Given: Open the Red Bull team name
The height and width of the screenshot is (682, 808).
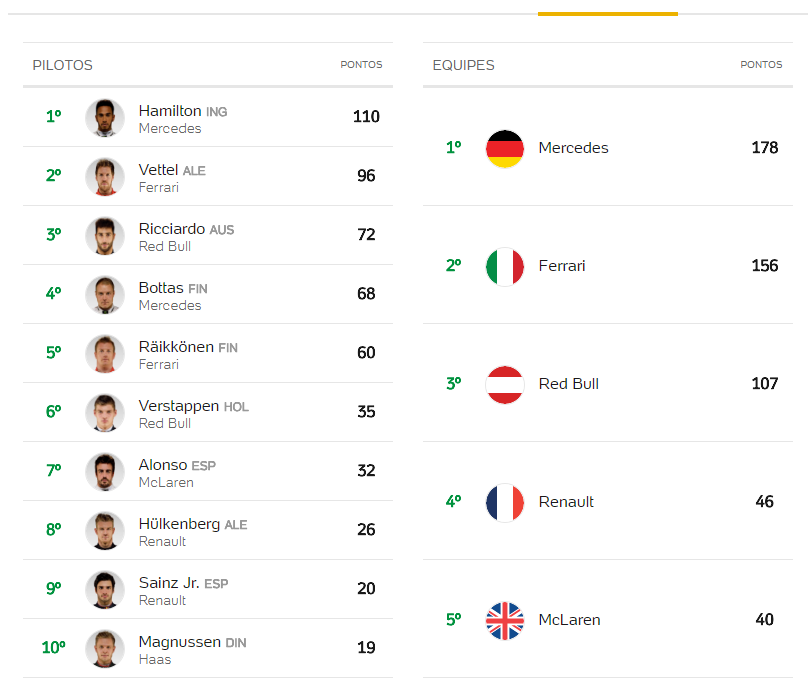Looking at the screenshot, I should tap(568, 384).
